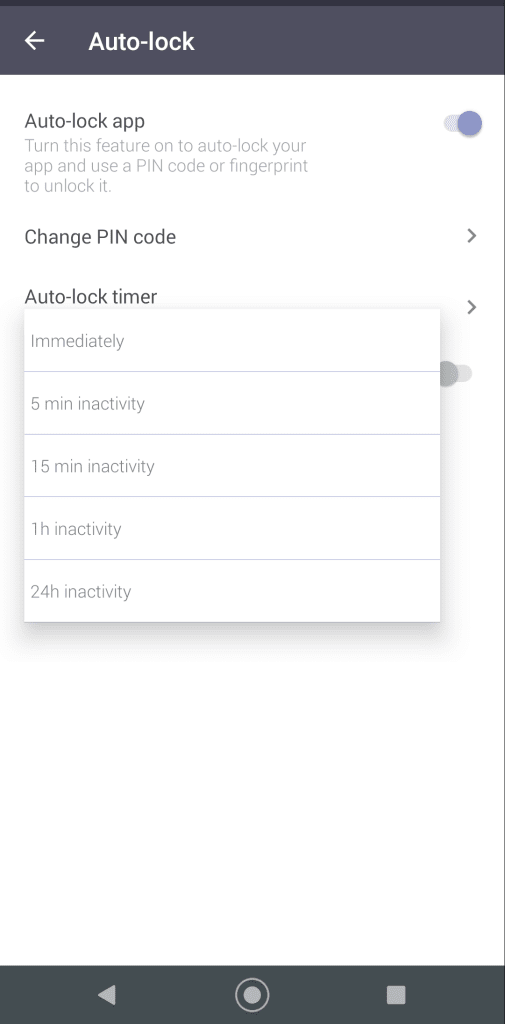Go back using the header arrow
Viewport: 505px width, 1024px height.
34,40
